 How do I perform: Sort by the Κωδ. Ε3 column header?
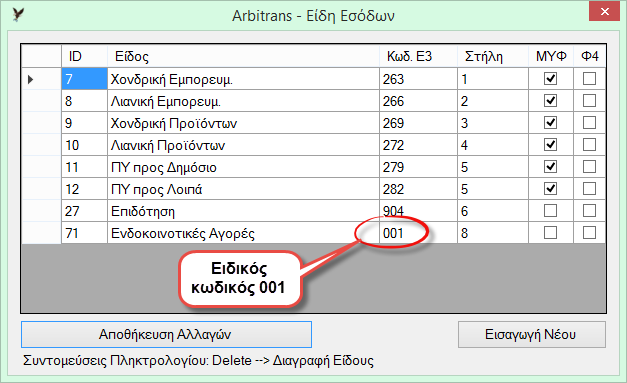[x=418, y=56]
